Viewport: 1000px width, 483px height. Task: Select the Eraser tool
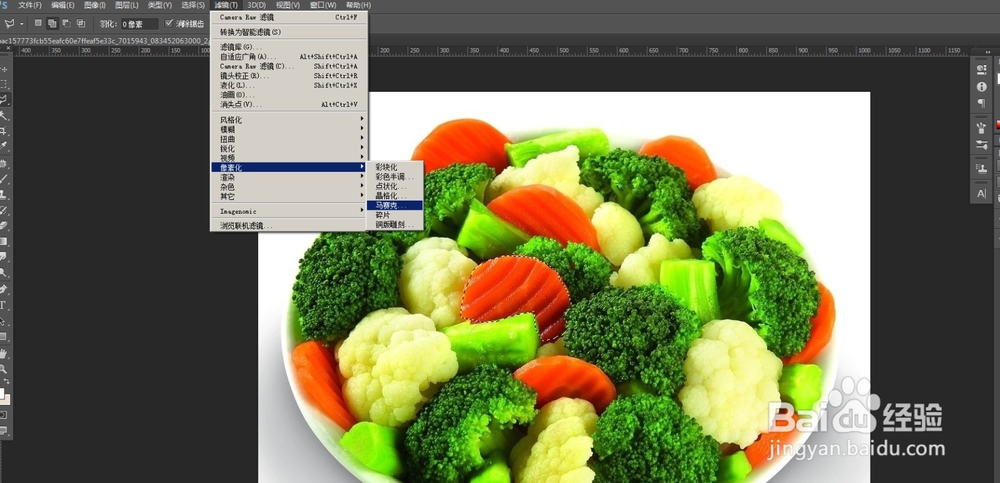point(4,226)
